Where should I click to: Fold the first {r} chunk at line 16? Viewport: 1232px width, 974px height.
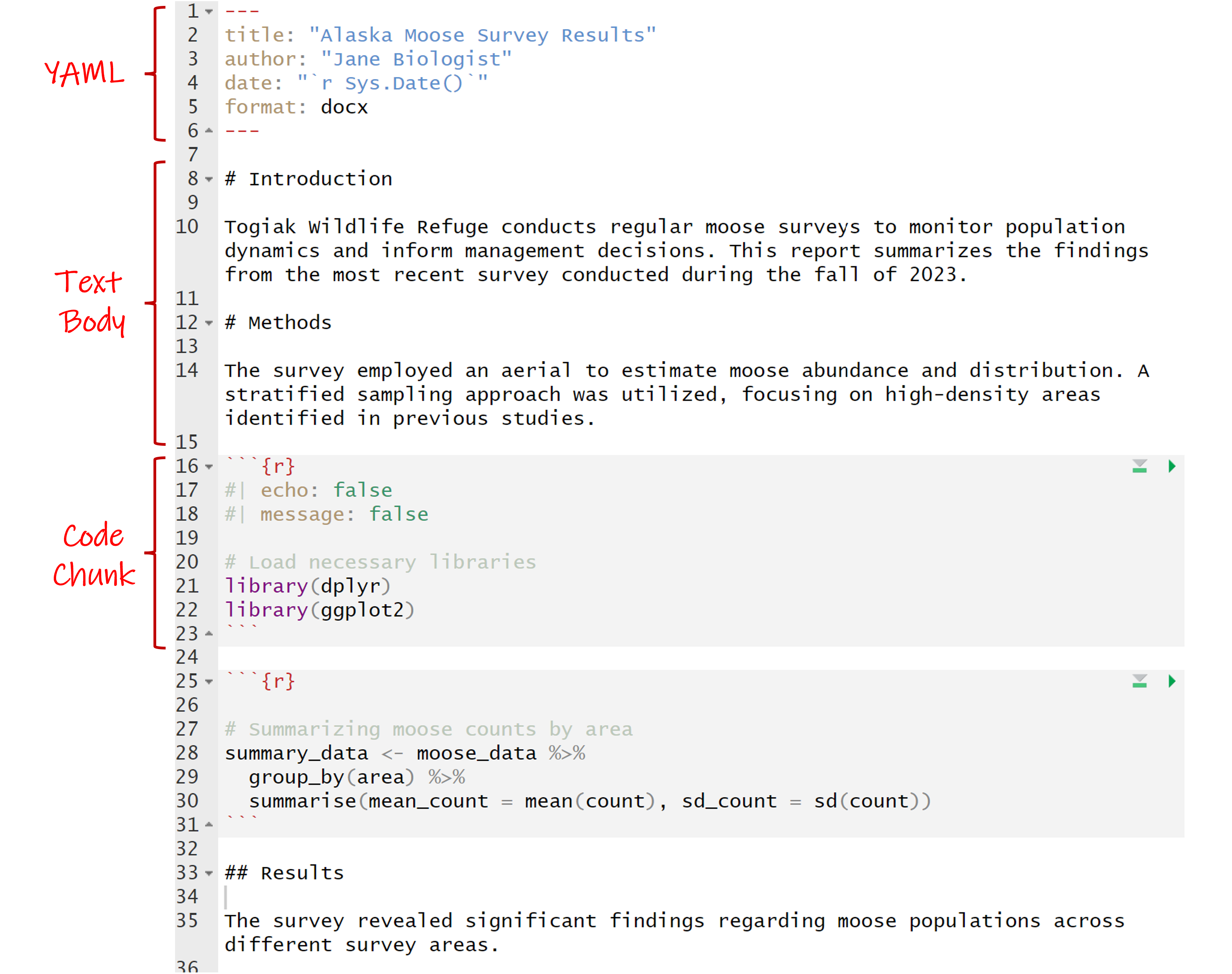click(209, 467)
